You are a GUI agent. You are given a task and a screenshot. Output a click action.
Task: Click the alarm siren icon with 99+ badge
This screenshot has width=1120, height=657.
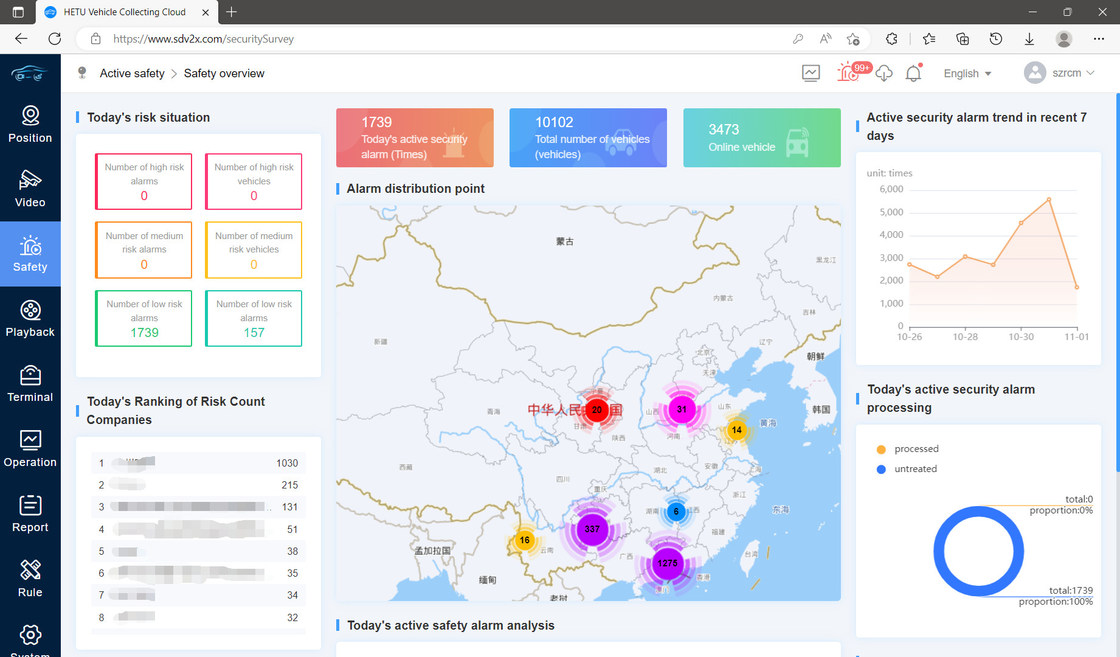point(850,73)
